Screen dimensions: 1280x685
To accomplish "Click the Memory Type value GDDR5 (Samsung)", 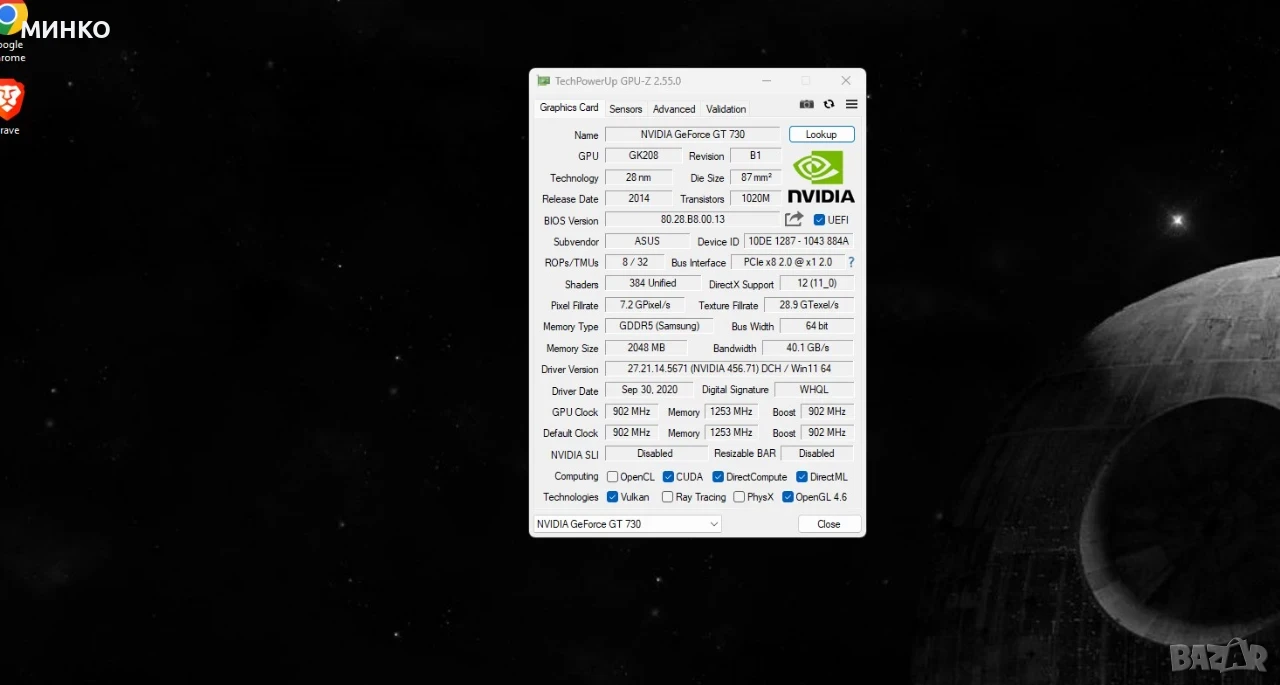I will tap(659, 326).
